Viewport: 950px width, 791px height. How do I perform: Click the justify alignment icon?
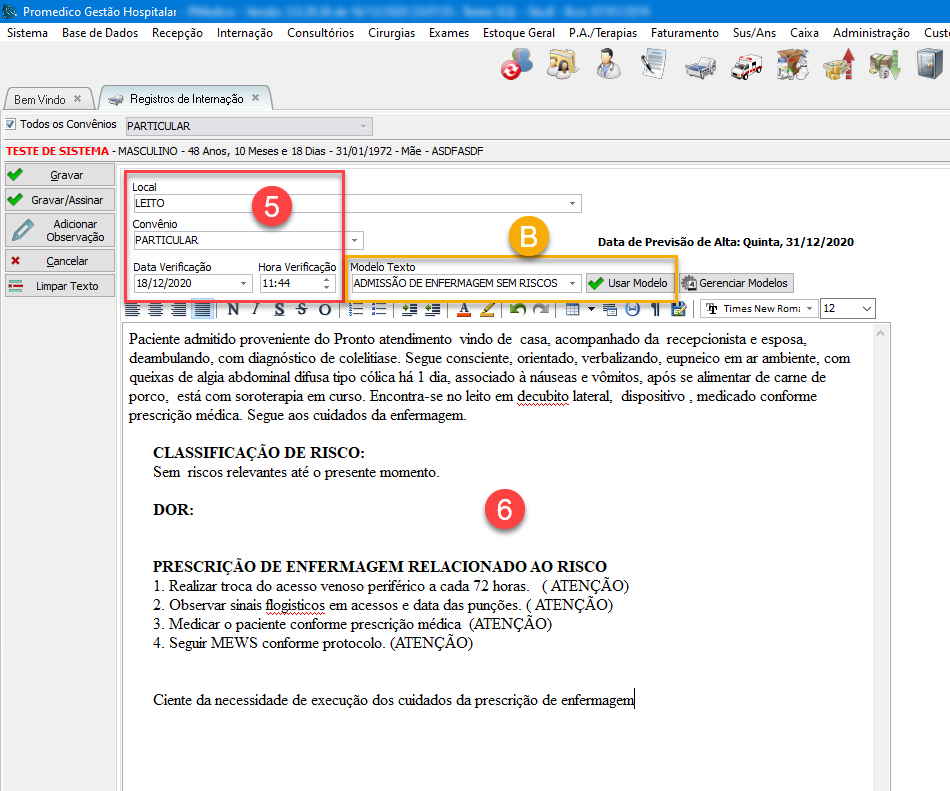(x=201, y=309)
